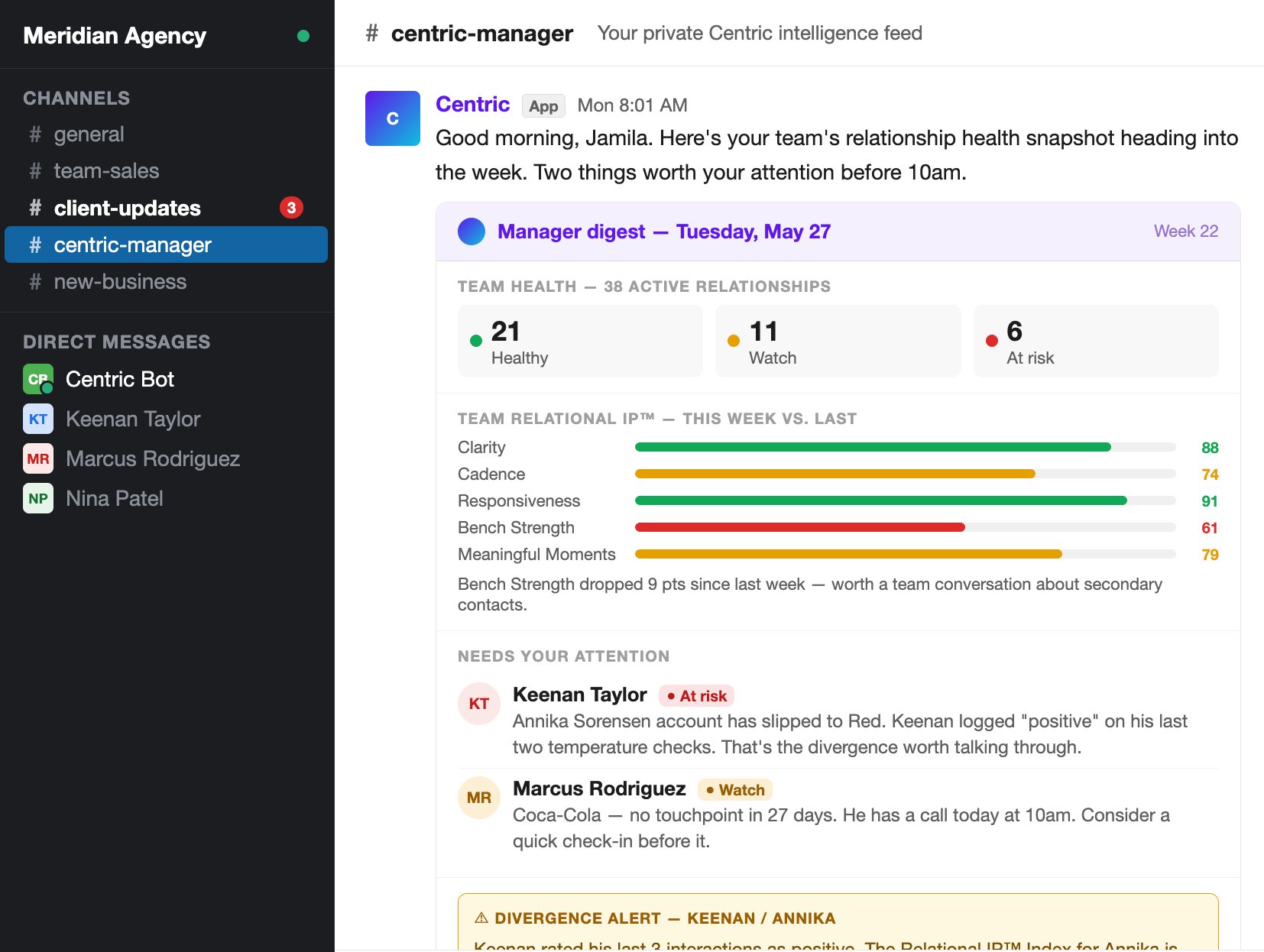Click the Responsiveness score 91
1264x952 pixels.
pyautogui.click(x=1210, y=501)
